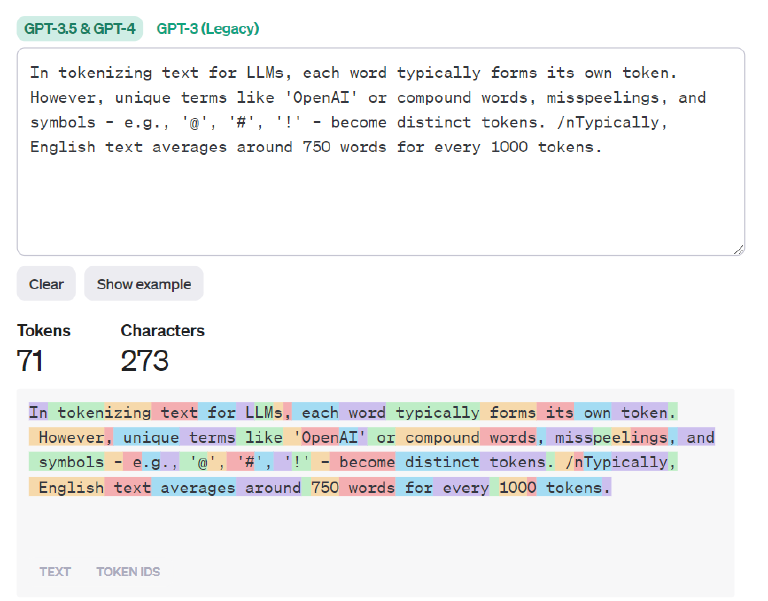Click the Tokens count value 71
768x601 pixels.
pyautogui.click(x=30, y=361)
